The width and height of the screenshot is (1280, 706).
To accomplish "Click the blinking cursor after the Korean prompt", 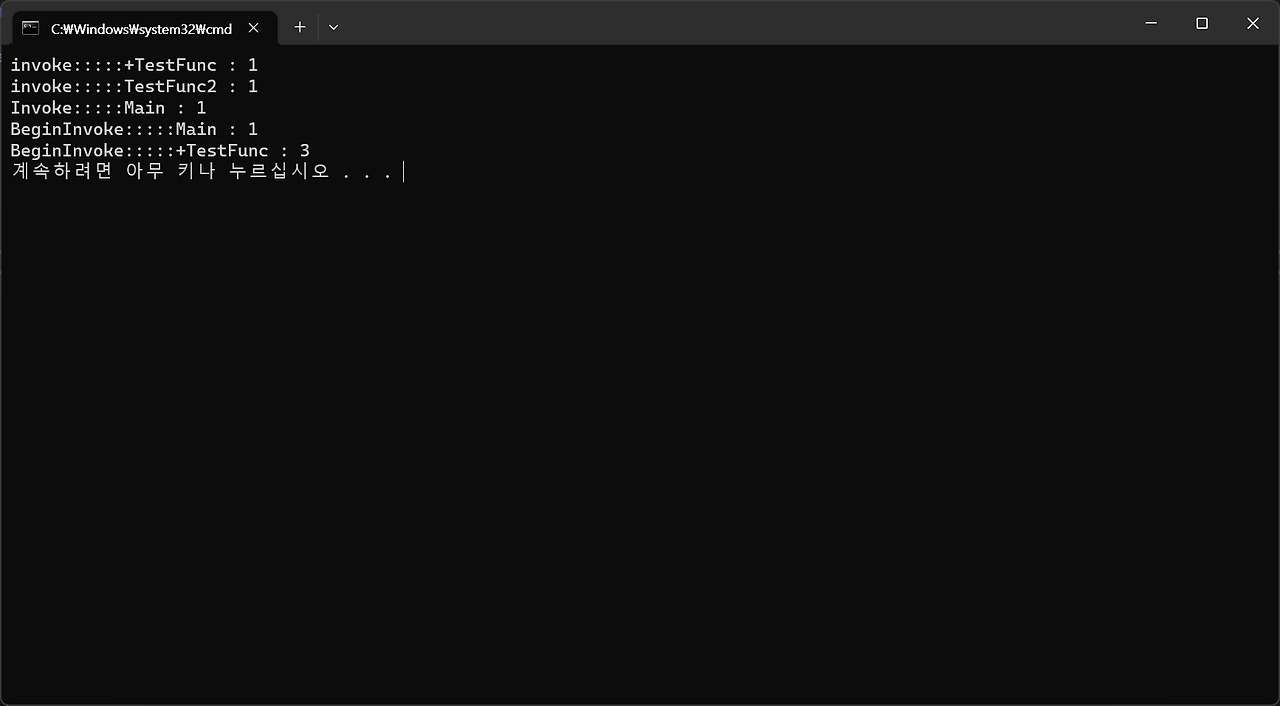I will point(404,171).
